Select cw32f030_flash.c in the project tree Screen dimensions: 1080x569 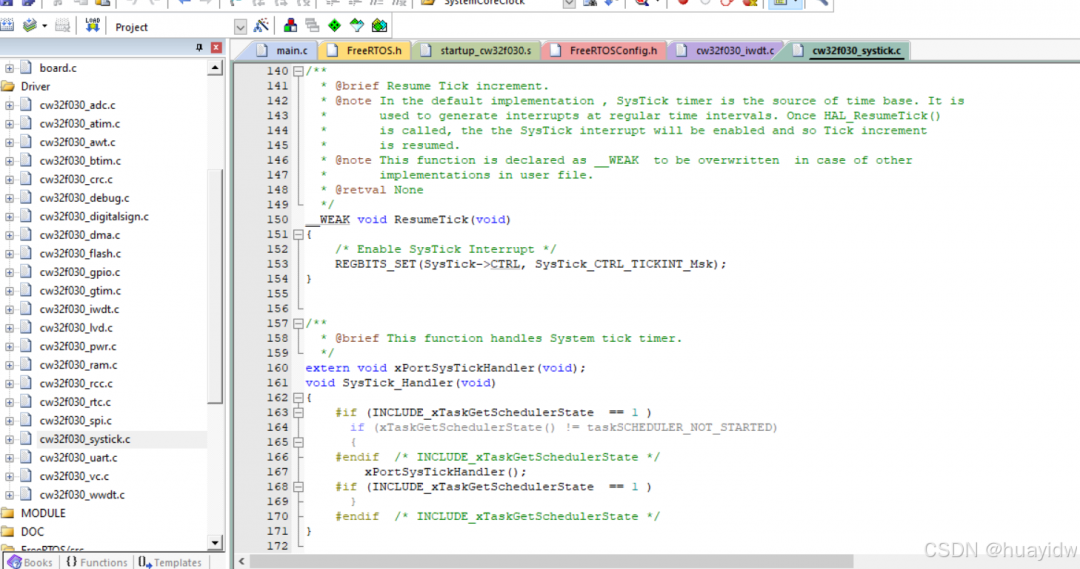pos(80,254)
